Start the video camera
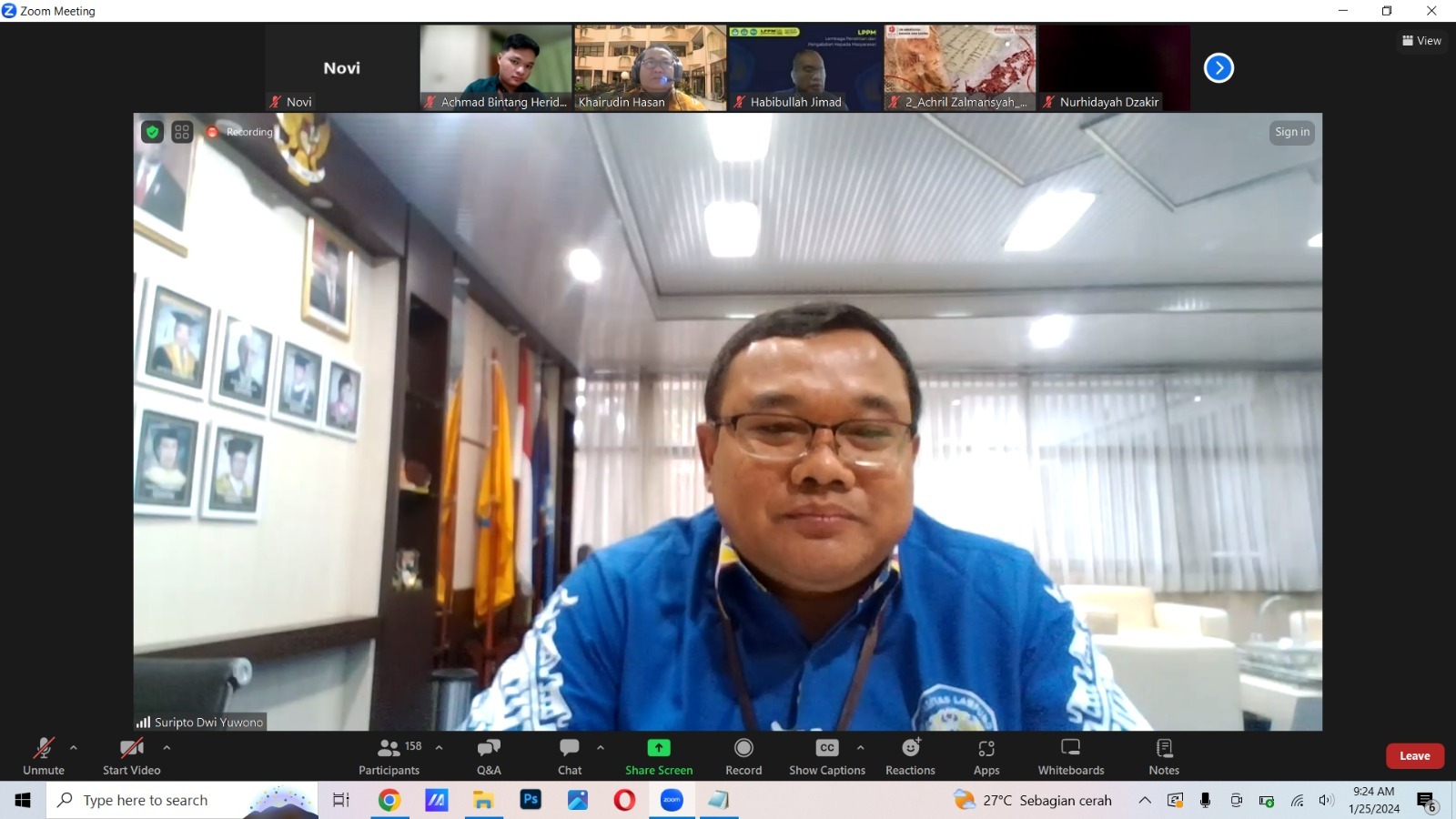Viewport: 1456px width, 819px height. [x=132, y=756]
